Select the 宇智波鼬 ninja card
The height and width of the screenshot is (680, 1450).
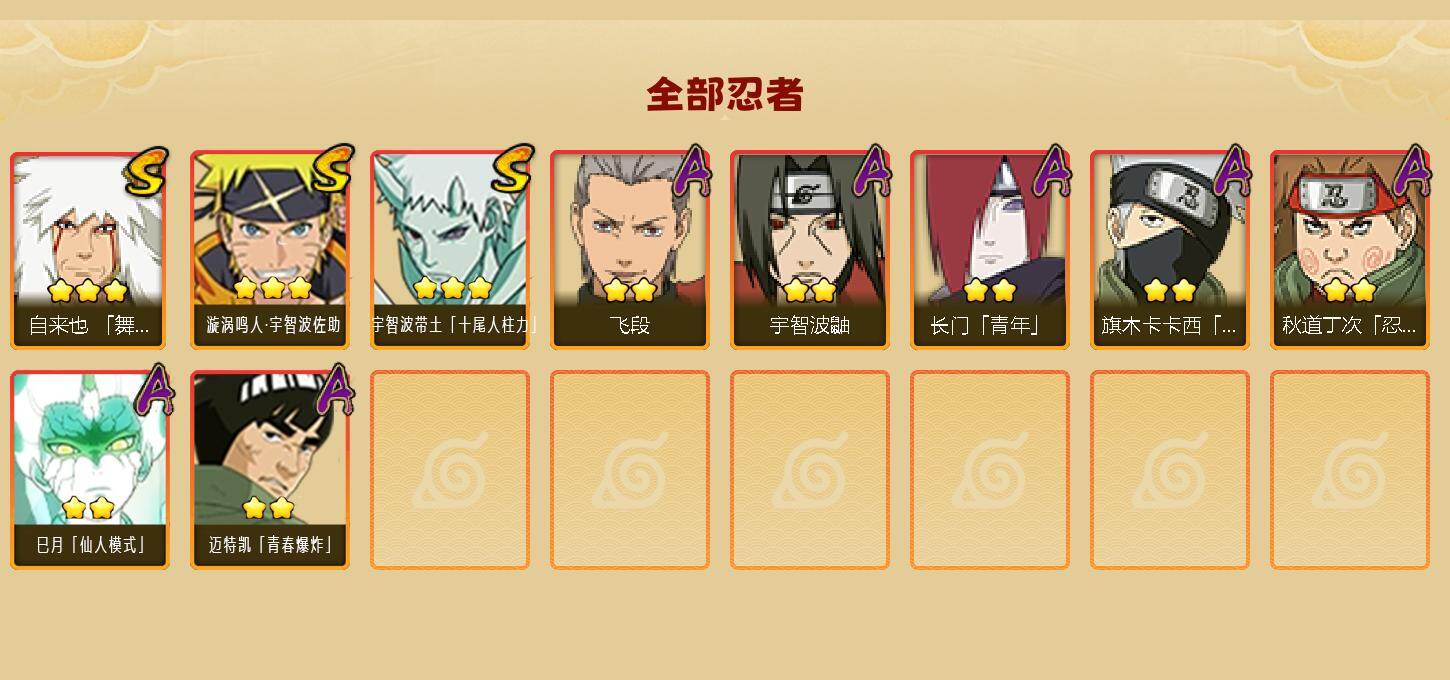coord(810,250)
